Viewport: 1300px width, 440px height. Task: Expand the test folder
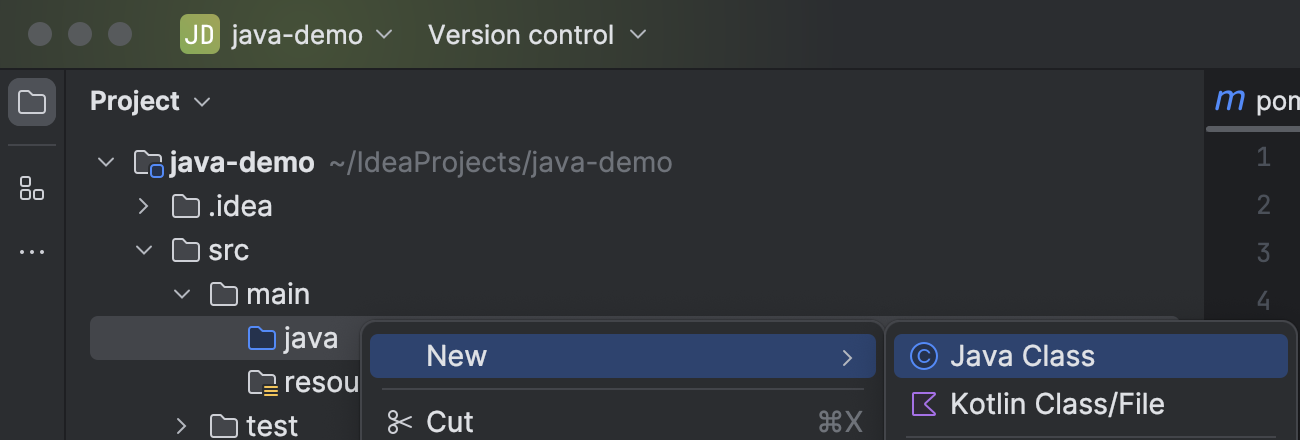point(182,426)
